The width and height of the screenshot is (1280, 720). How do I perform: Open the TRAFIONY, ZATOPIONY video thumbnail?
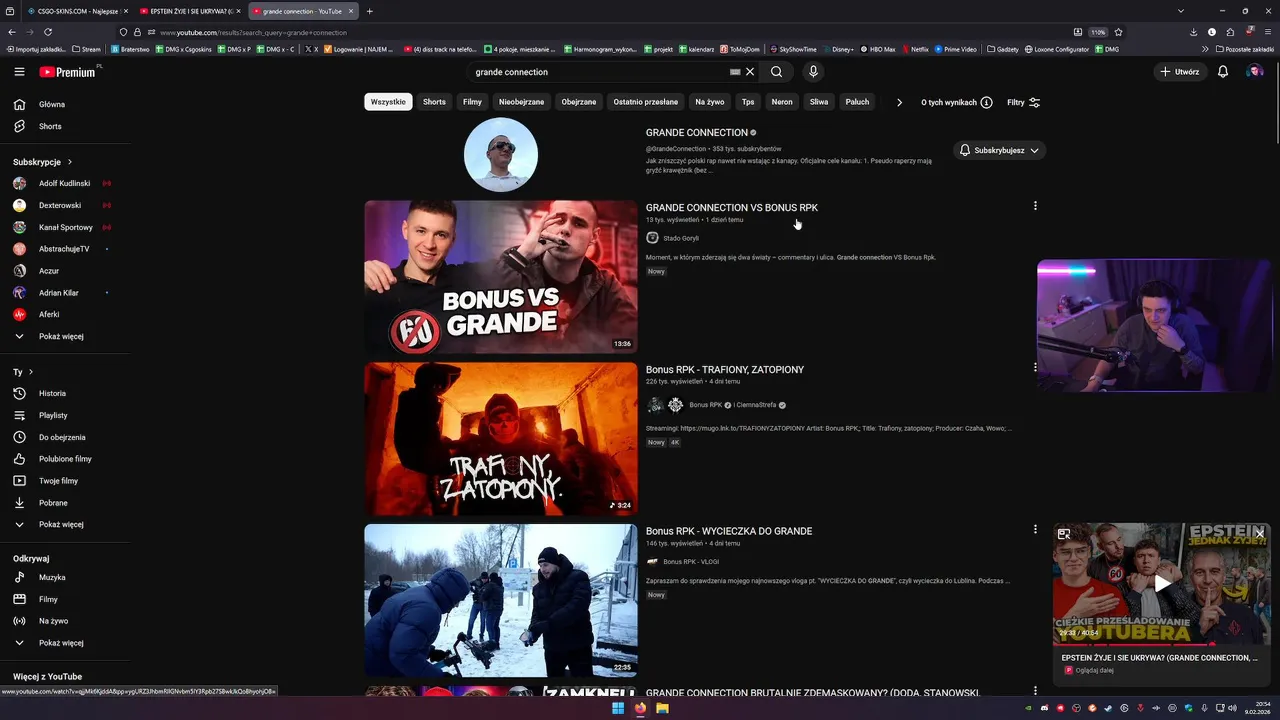pyautogui.click(x=501, y=439)
